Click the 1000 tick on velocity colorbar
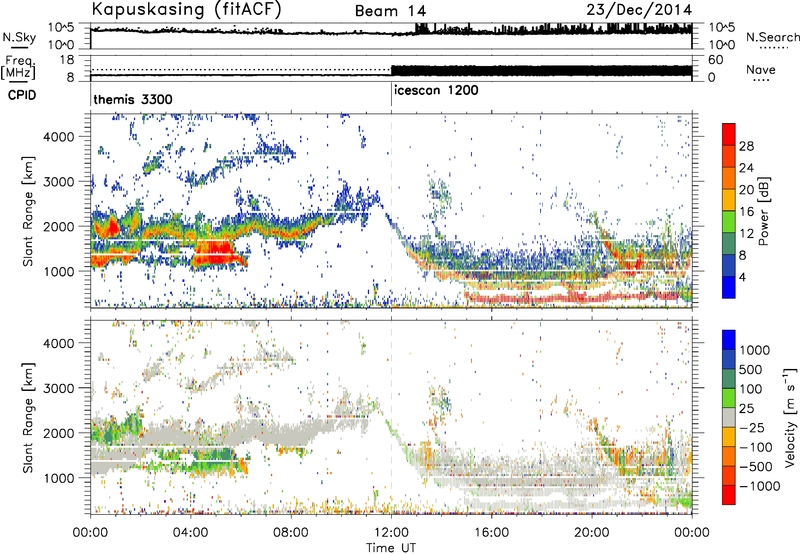This screenshot has height=554, width=800. click(755, 350)
